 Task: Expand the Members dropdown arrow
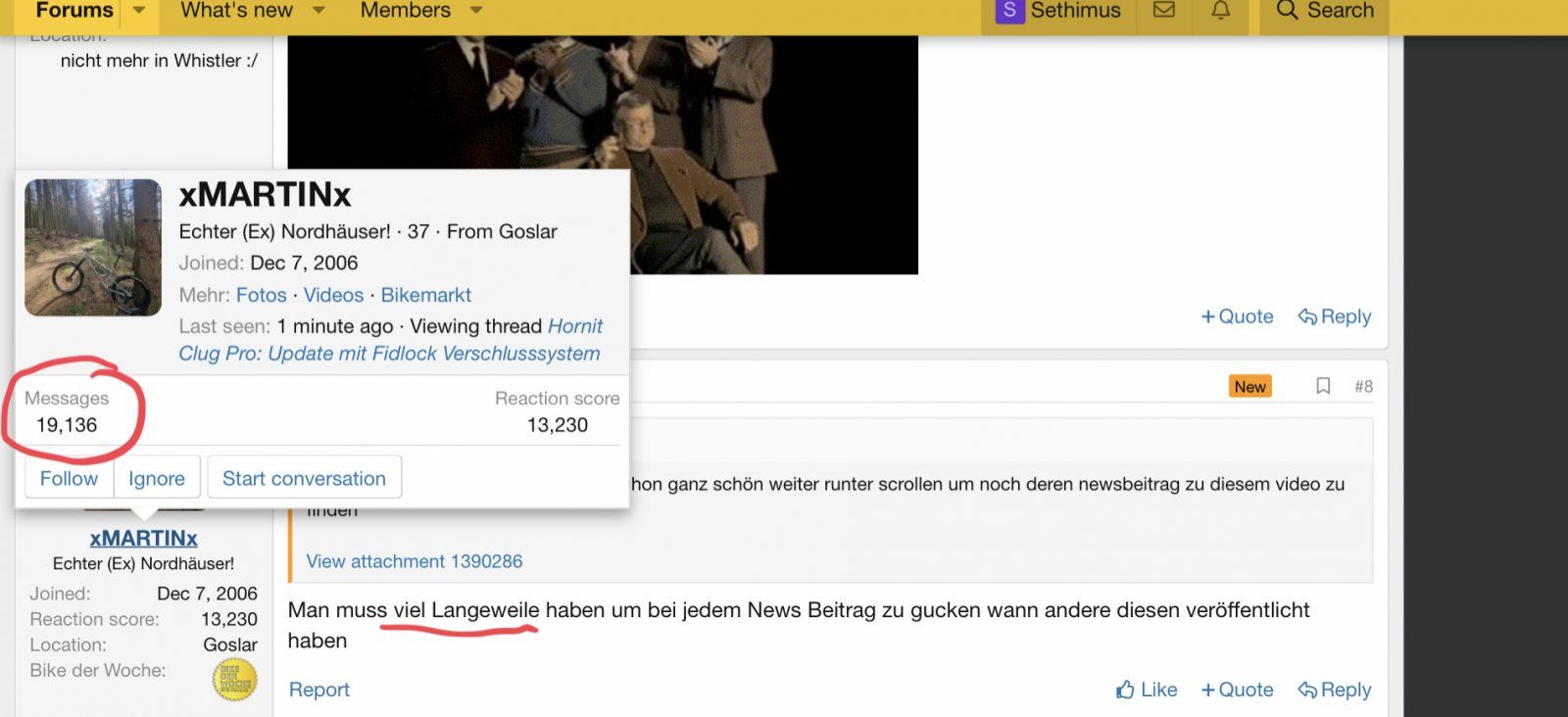(x=476, y=11)
